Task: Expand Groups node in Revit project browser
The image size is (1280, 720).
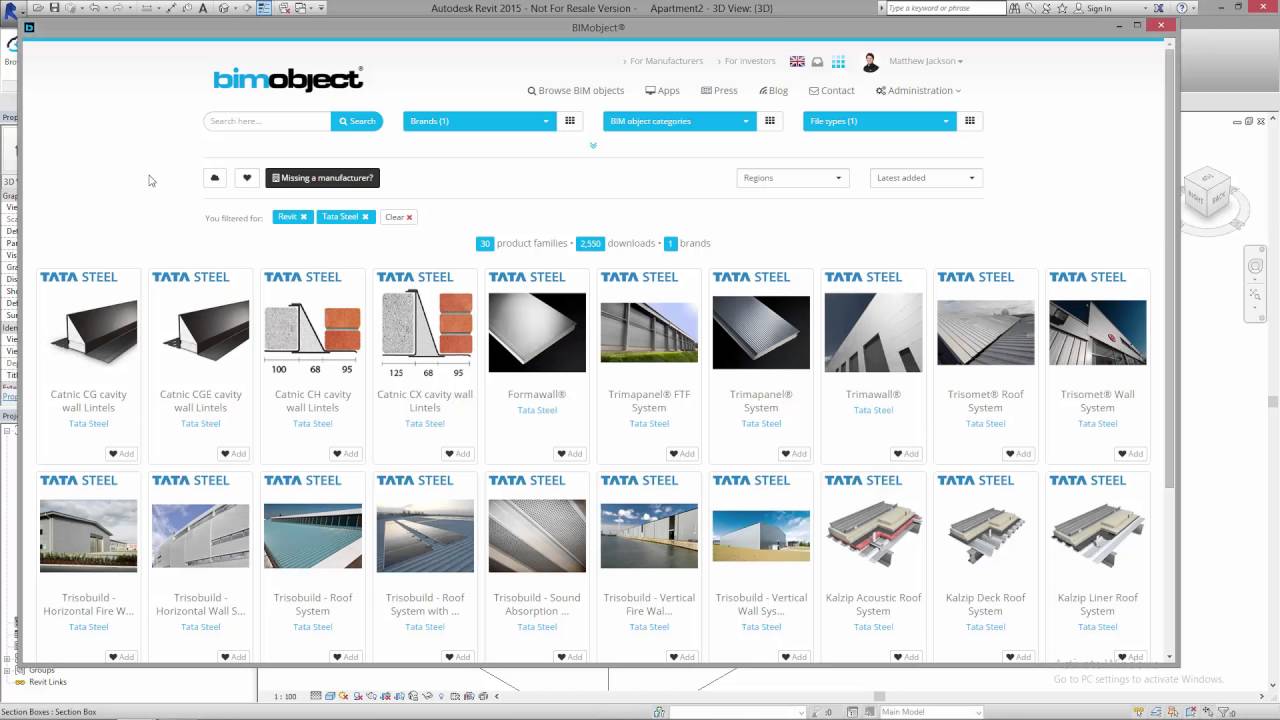Action: point(7,671)
